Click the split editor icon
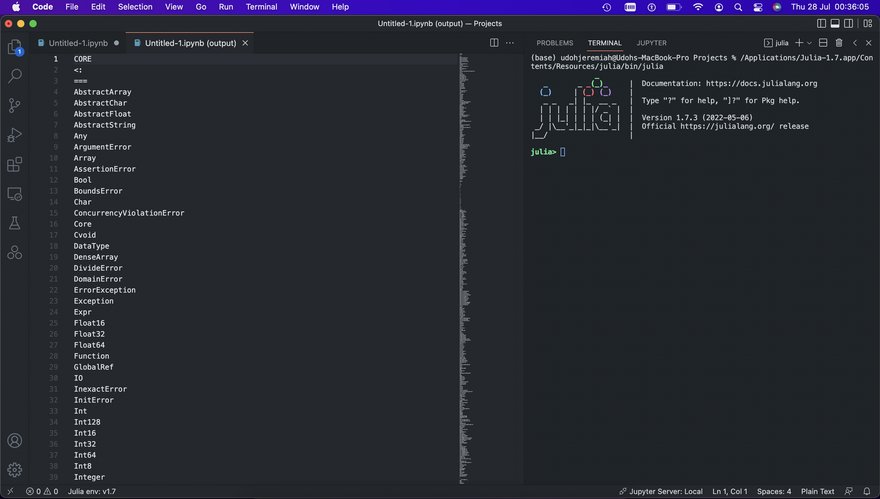 (494, 43)
